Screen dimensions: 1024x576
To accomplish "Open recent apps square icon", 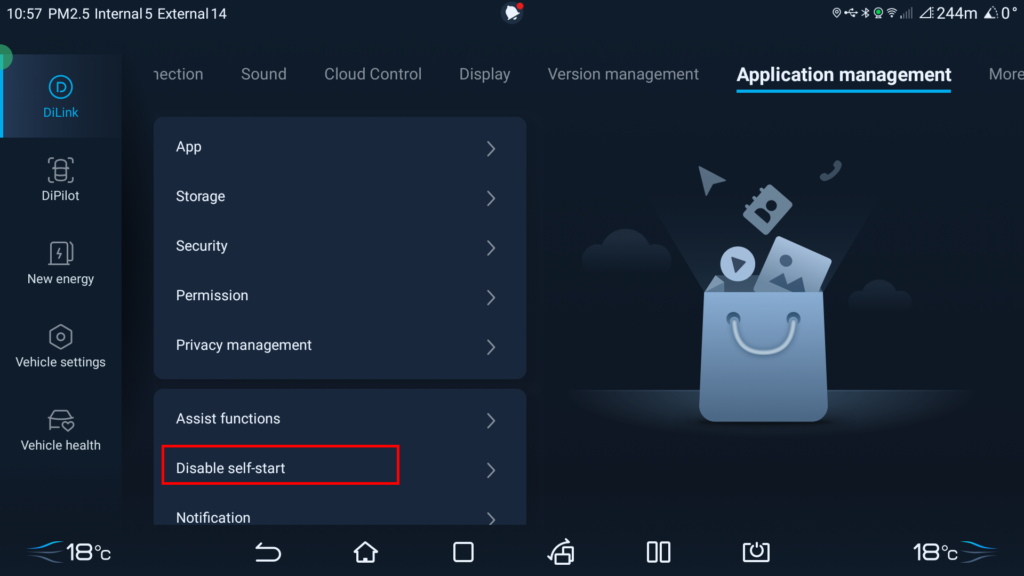I will (x=463, y=552).
